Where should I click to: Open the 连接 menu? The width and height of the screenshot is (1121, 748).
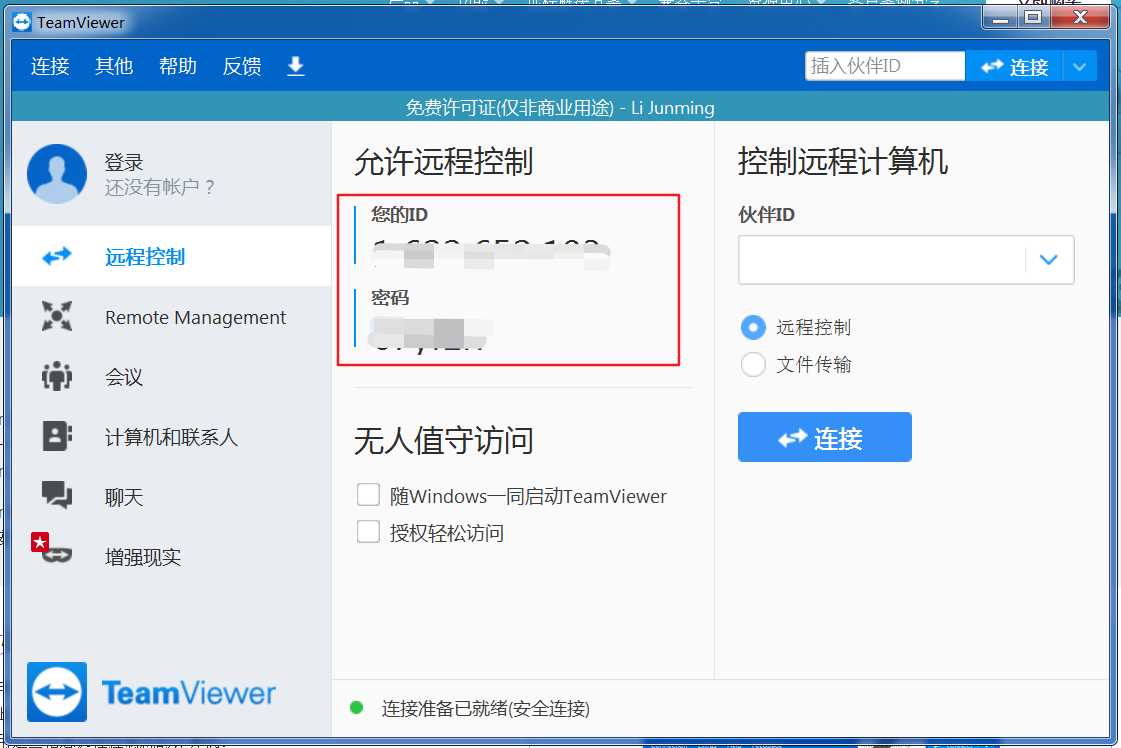(50, 67)
